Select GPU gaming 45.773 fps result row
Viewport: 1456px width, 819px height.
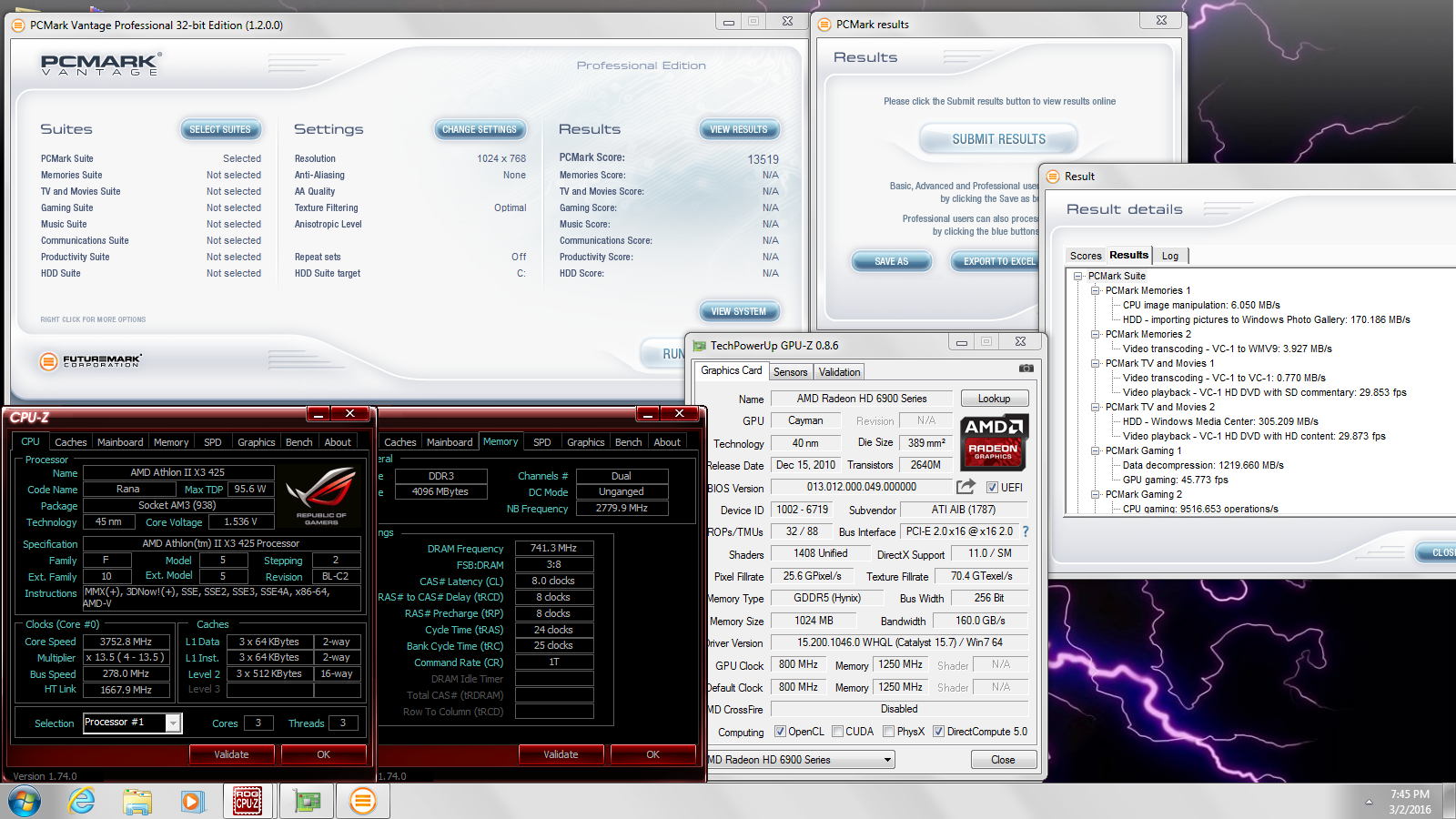tap(1175, 480)
